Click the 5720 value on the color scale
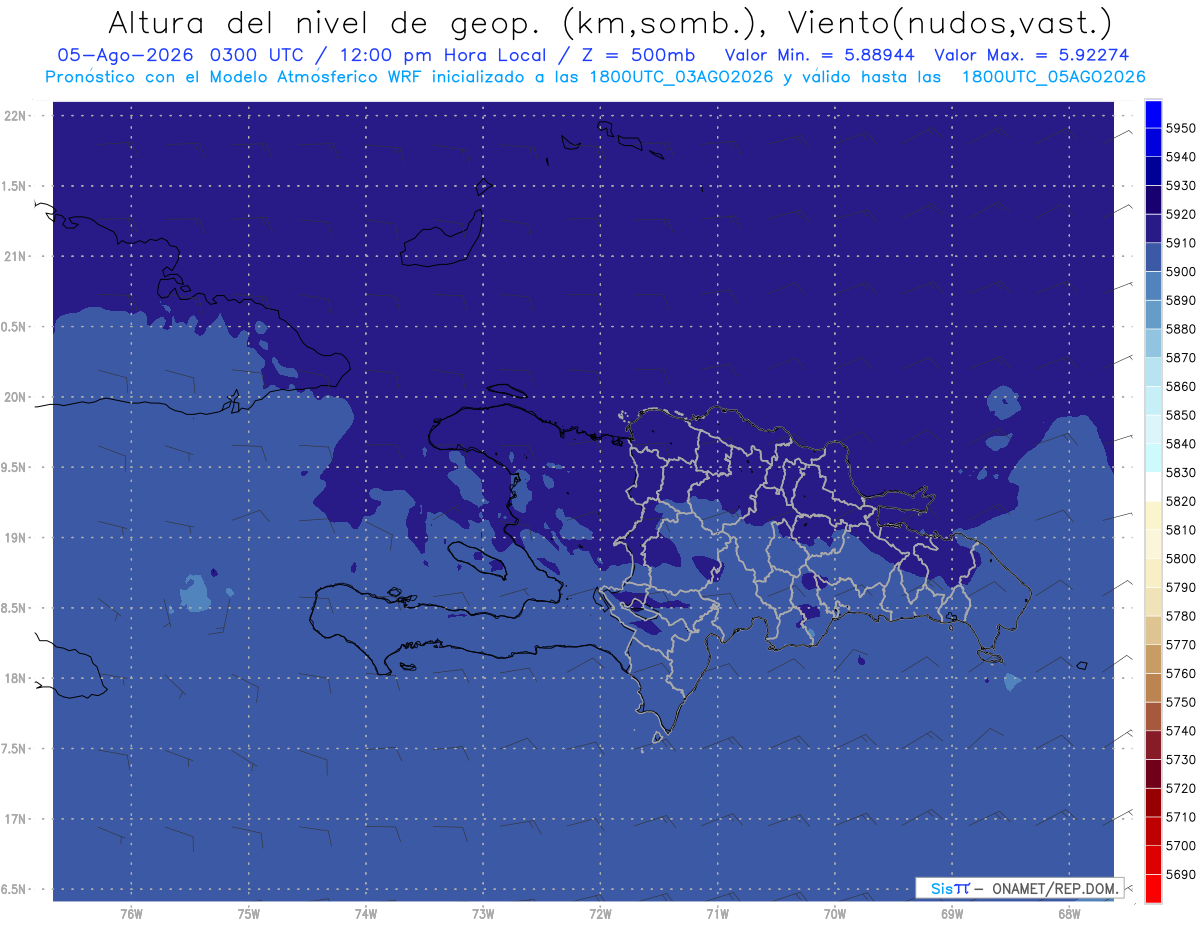 (x=1181, y=788)
